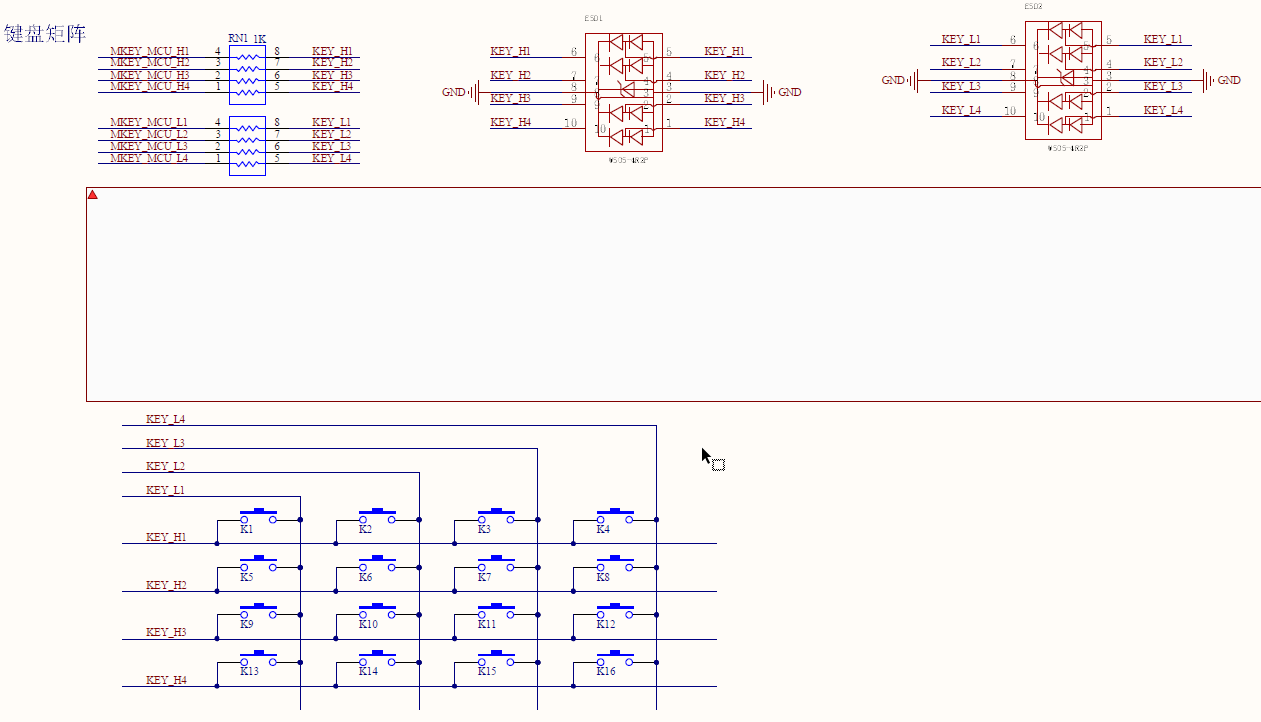Click the red triangle text frame marker
Image resolution: width=1261 pixels, height=722 pixels.
point(93,195)
